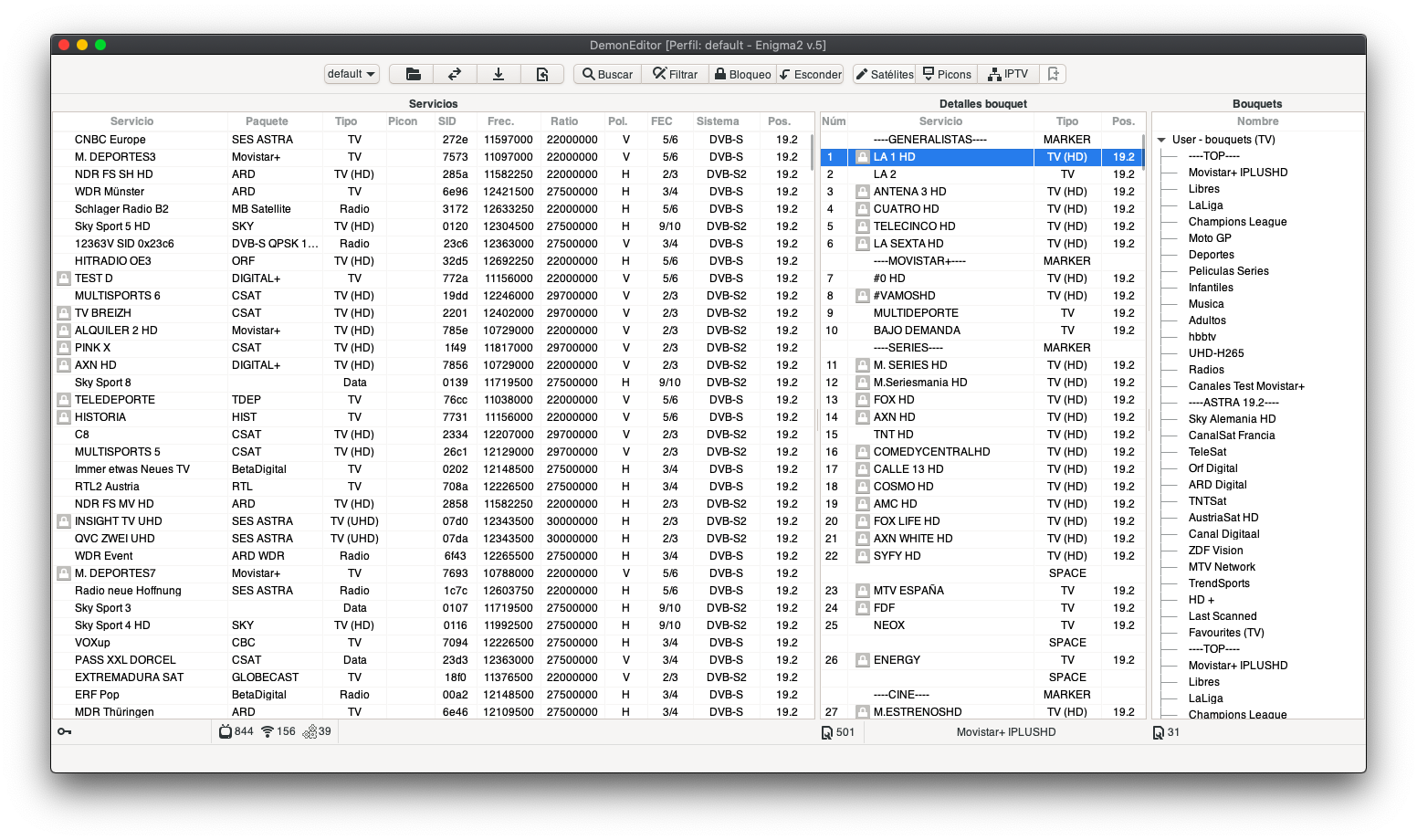Viewport: 1417px width, 840px height.
Task: Select the Sky Alemania HD bouquet
Action: (x=1232, y=419)
